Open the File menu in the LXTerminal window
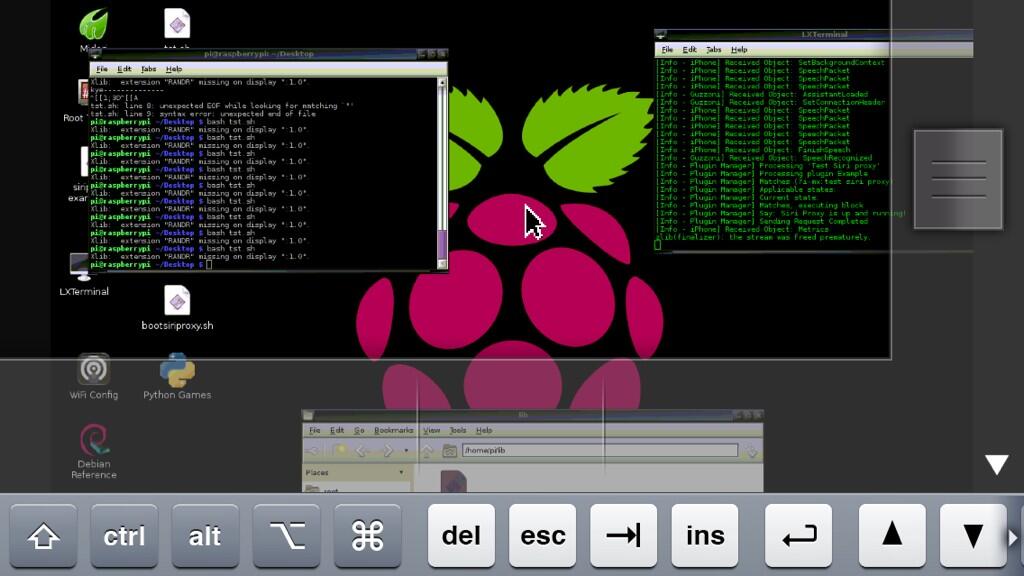Viewport: 1024px width, 576px height. tap(667, 50)
